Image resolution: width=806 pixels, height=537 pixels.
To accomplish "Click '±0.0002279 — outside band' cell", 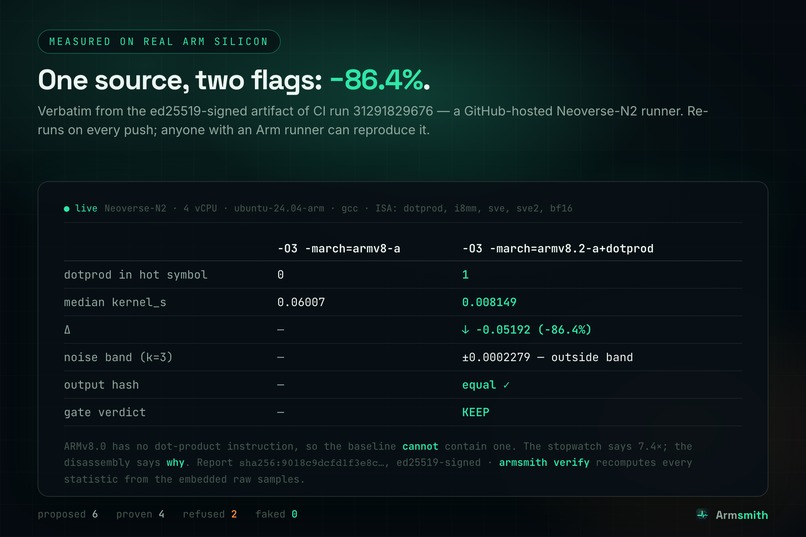I will 547,357.
